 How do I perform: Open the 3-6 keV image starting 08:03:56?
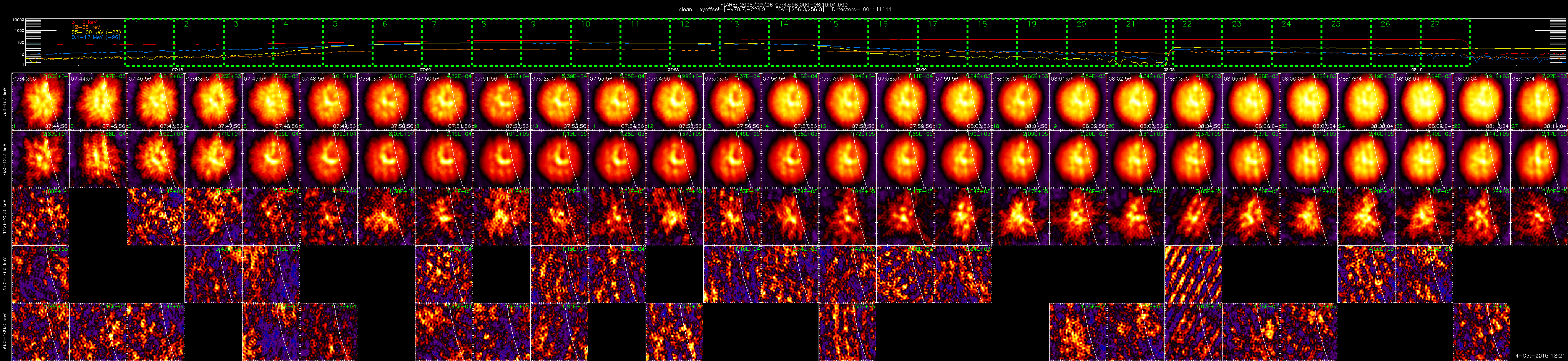click(1193, 102)
